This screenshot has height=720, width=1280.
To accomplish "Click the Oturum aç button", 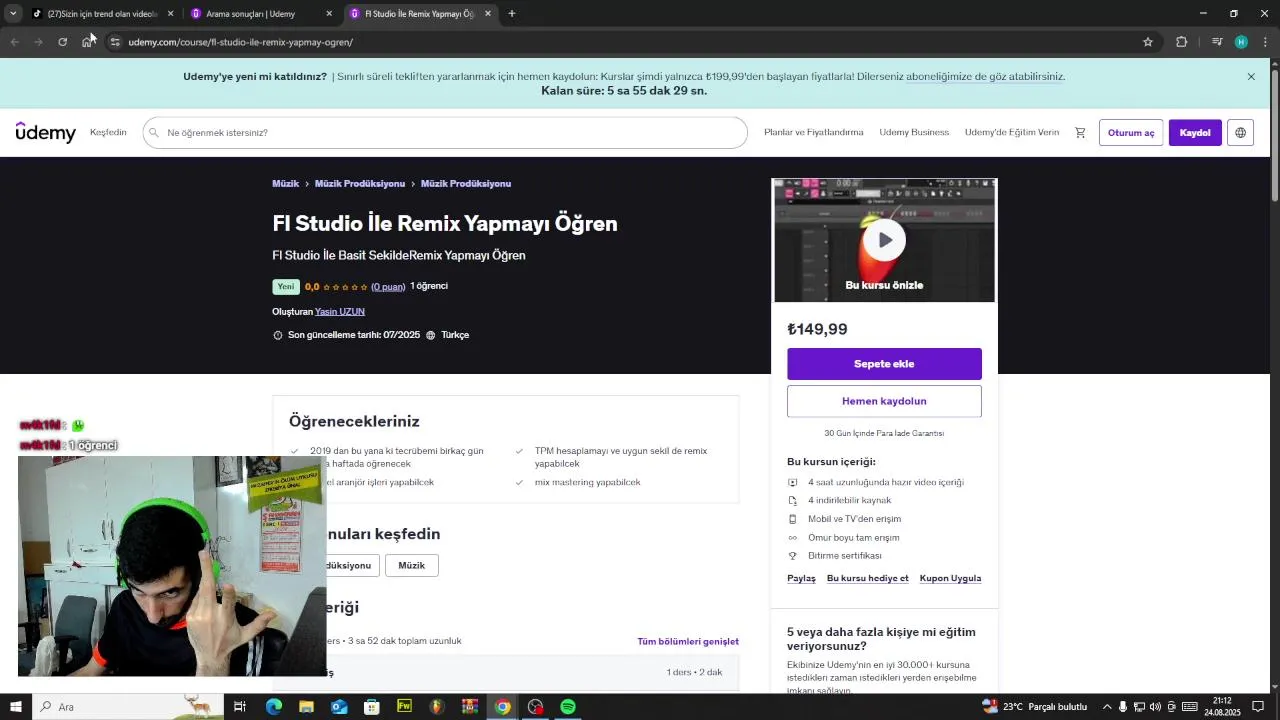I will [1131, 133].
